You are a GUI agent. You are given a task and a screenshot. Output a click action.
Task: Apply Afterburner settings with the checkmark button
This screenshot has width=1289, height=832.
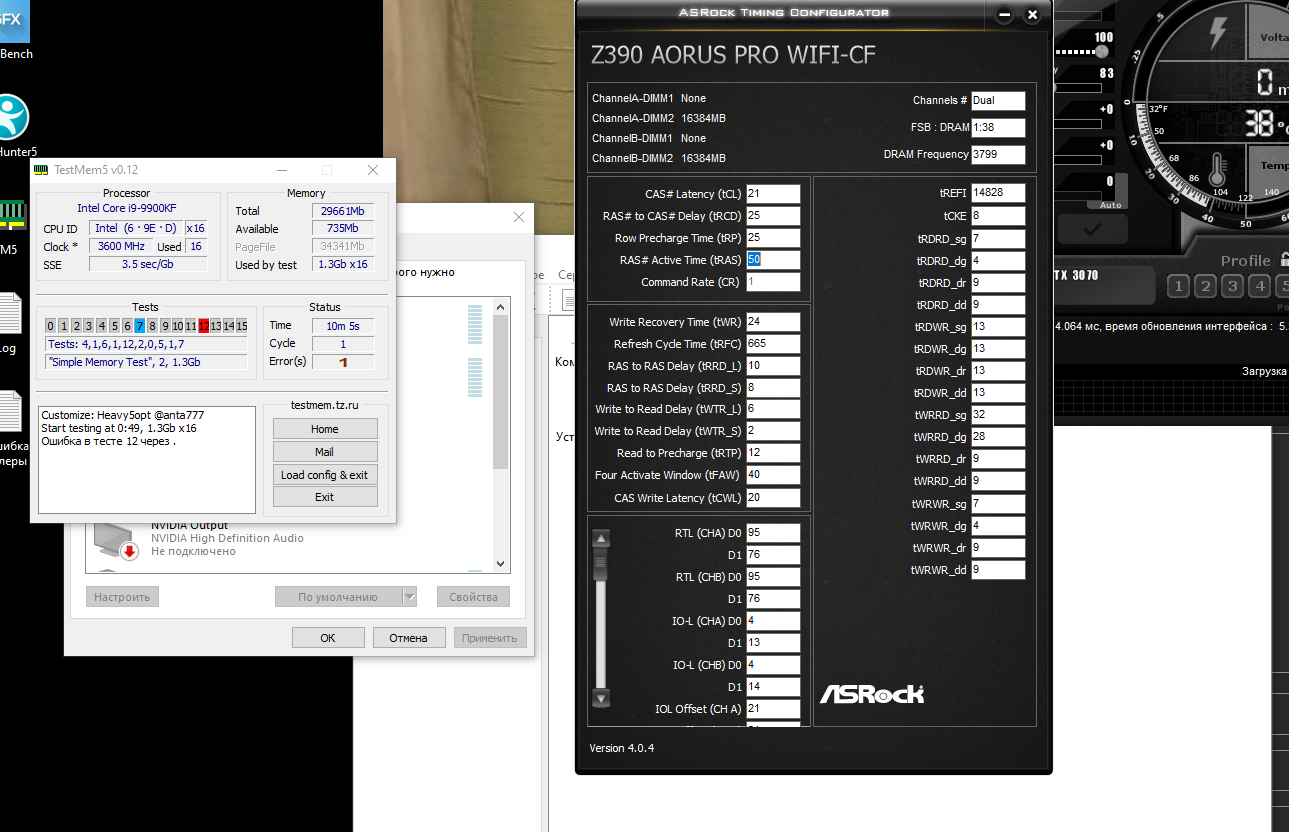(x=1092, y=229)
